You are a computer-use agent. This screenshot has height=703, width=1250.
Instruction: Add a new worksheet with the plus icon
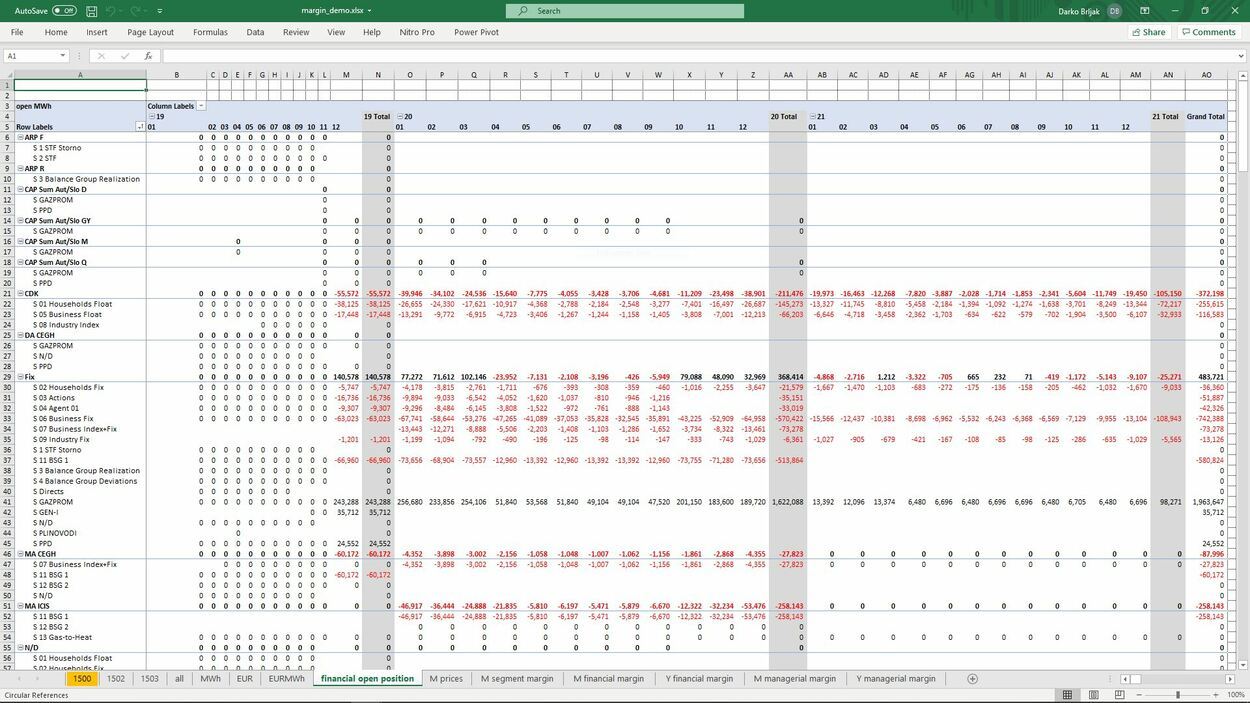(x=970, y=678)
